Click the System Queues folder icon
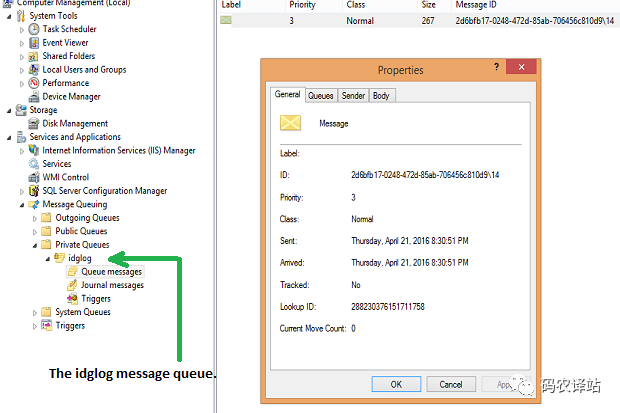620x413 pixels. click(46, 312)
